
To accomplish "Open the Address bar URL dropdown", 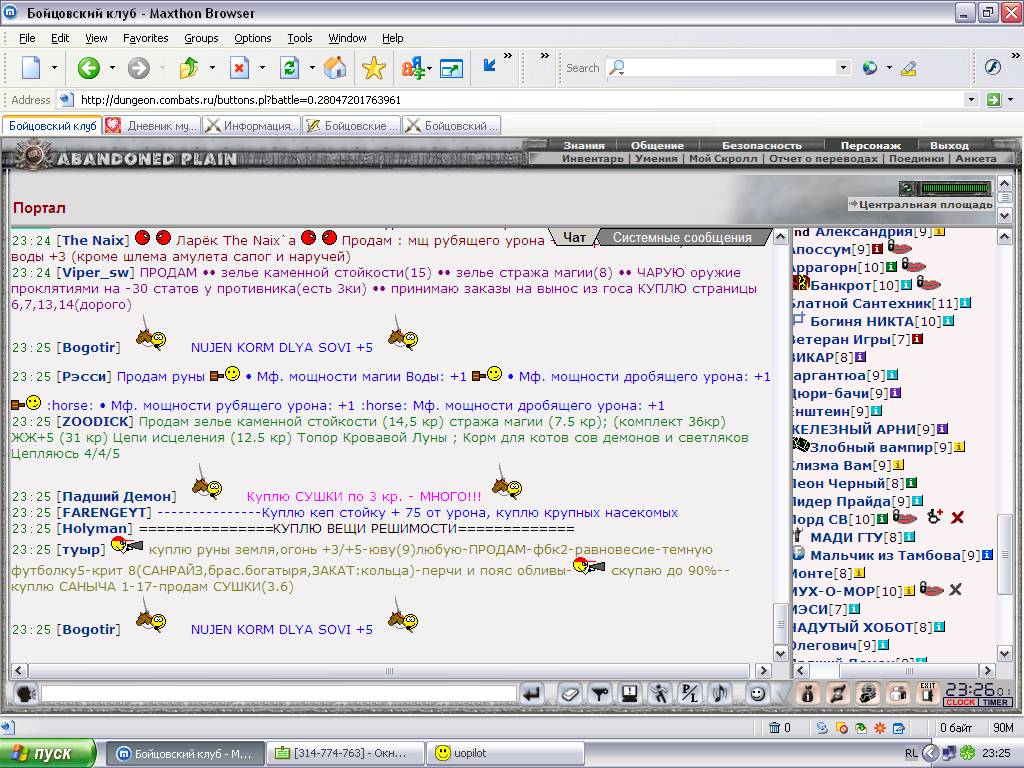I will (971, 100).
